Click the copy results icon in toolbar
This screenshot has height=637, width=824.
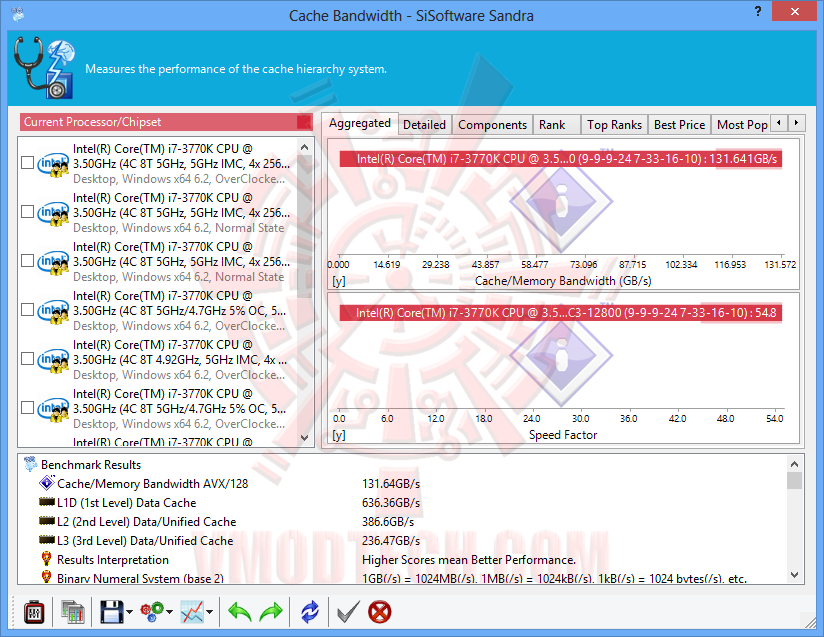click(73, 612)
